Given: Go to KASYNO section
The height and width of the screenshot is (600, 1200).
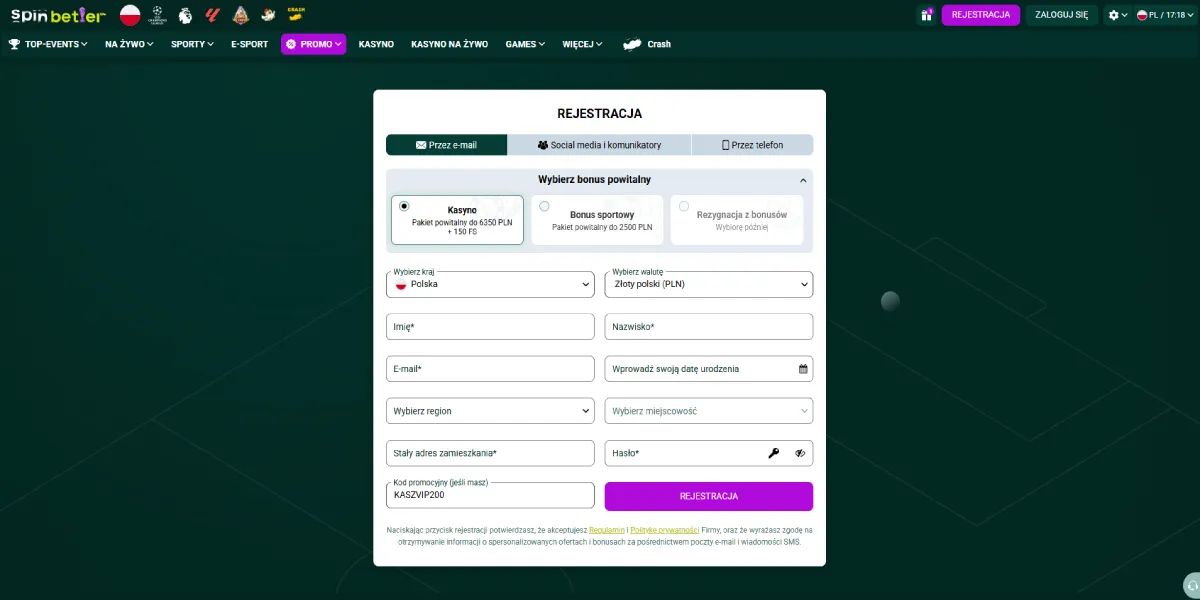Looking at the screenshot, I should click(376, 44).
